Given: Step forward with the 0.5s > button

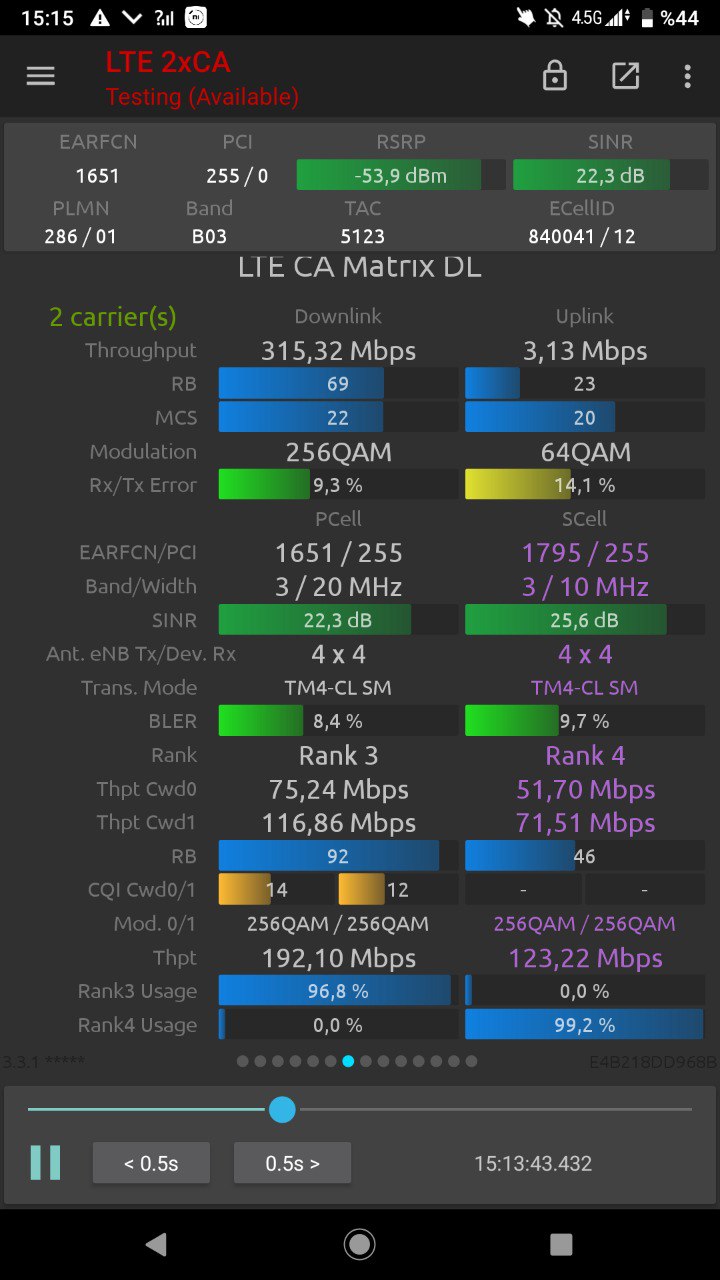Looking at the screenshot, I should [292, 1163].
